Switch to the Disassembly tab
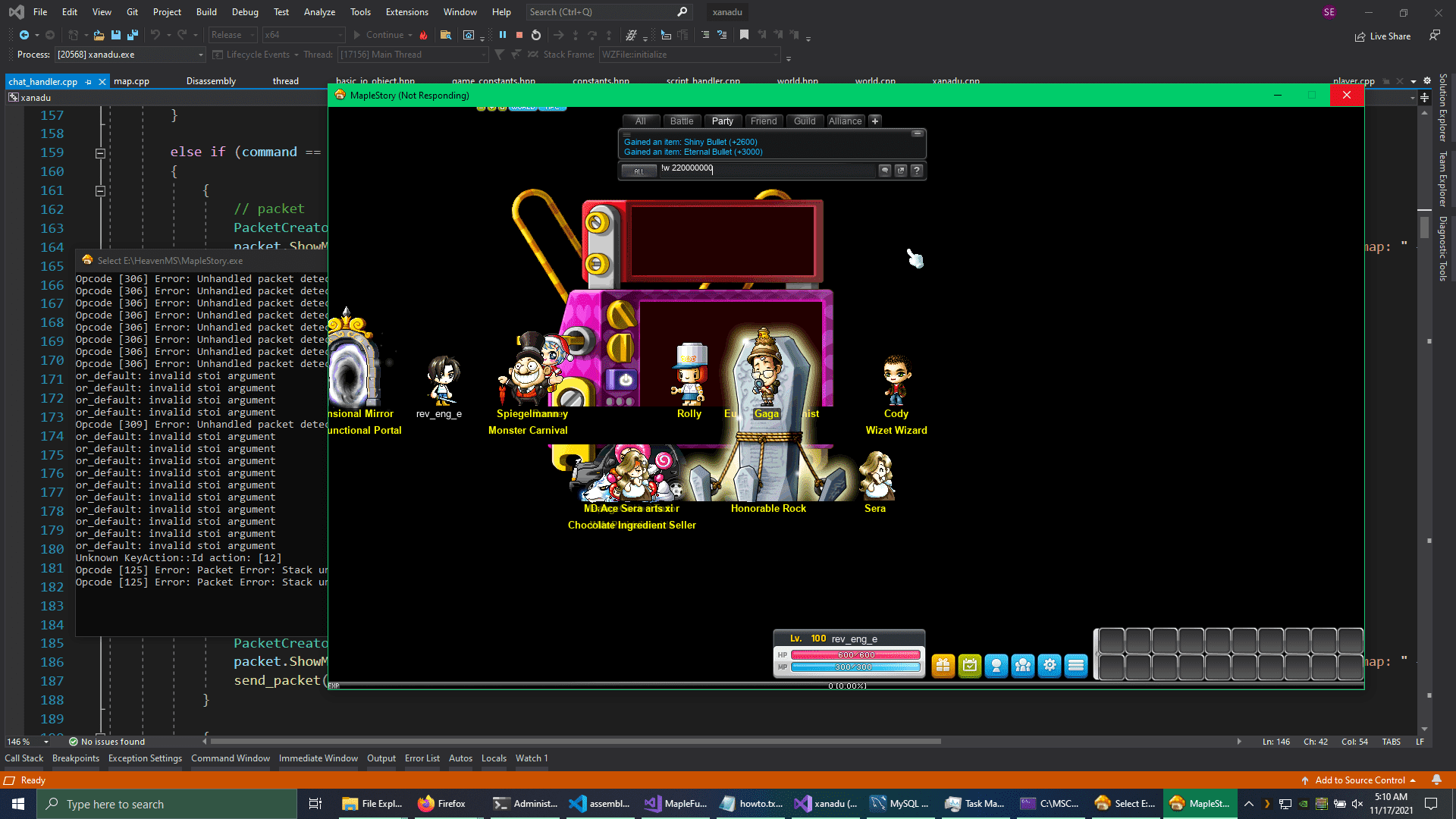The height and width of the screenshot is (819, 1456). pos(211,81)
